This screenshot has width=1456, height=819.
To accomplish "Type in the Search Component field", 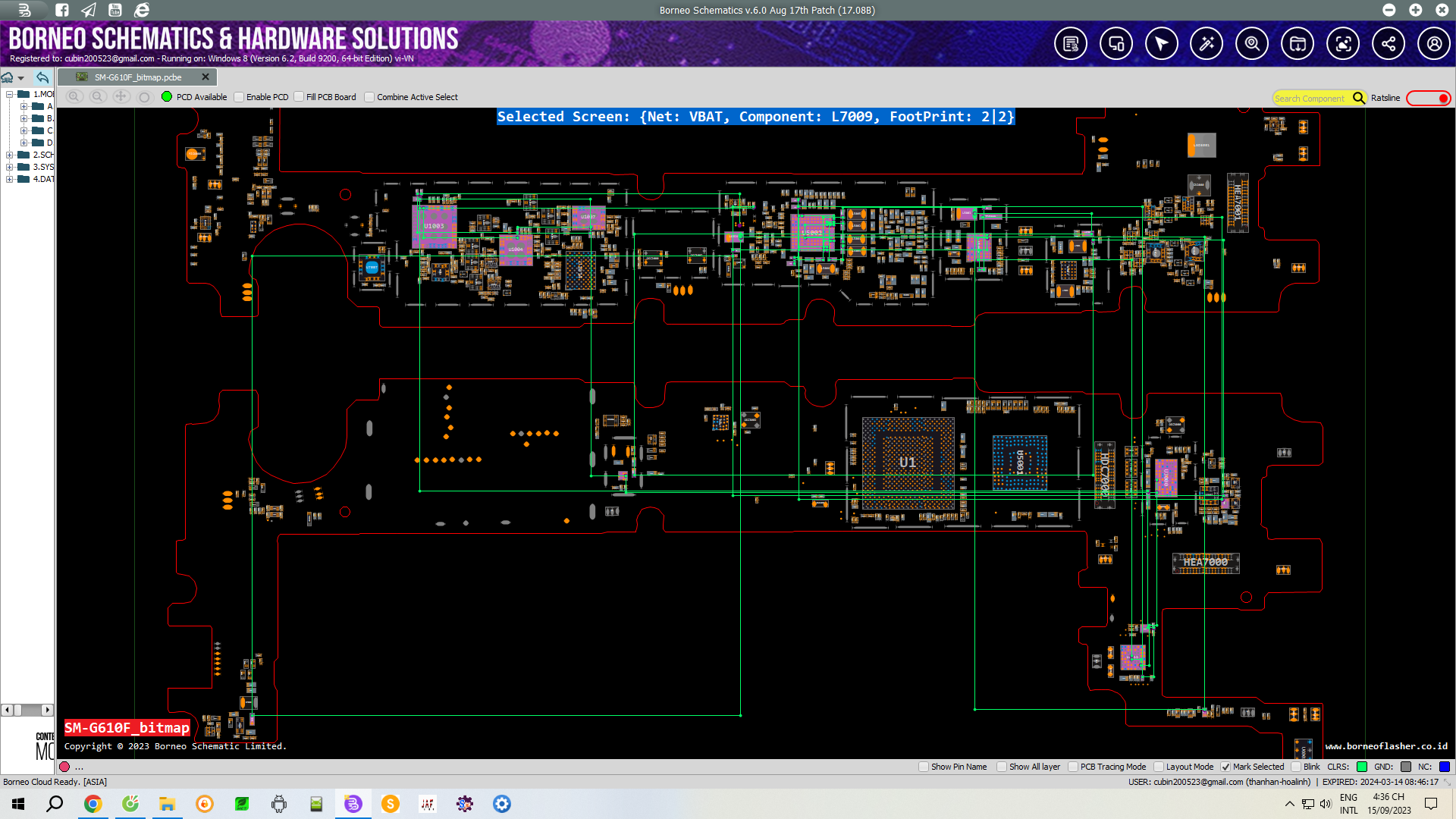I will click(x=1311, y=98).
